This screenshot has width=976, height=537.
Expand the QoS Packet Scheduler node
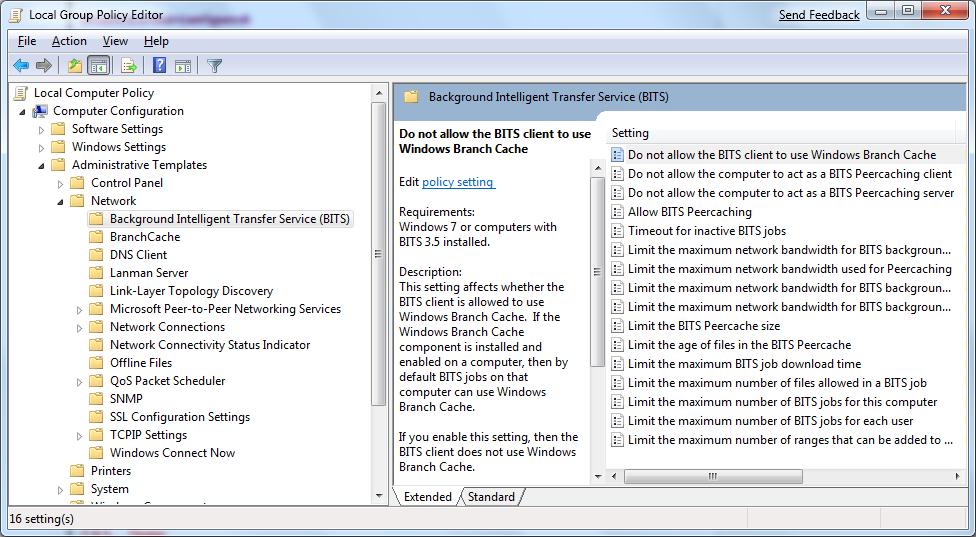[x=79, y=382]
